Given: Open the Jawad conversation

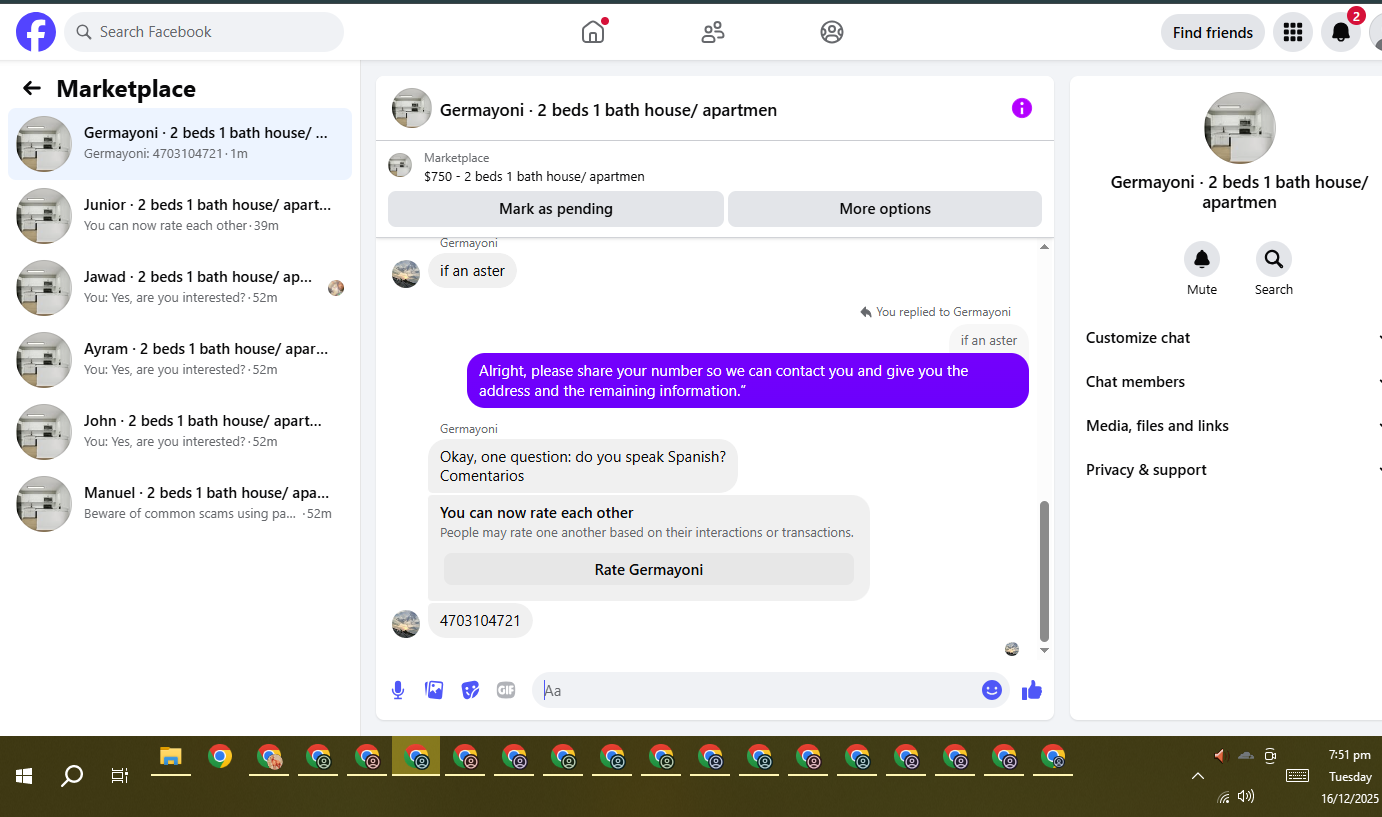Looking at the screenshot, I should coord(180,288).
